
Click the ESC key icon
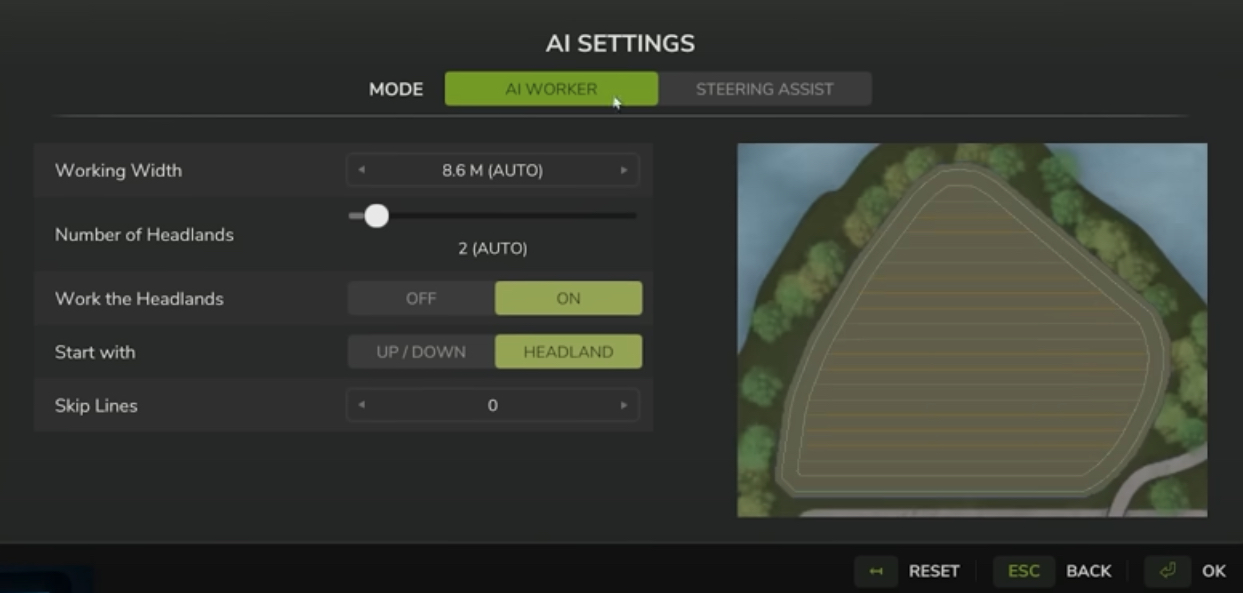point(1023,571)
